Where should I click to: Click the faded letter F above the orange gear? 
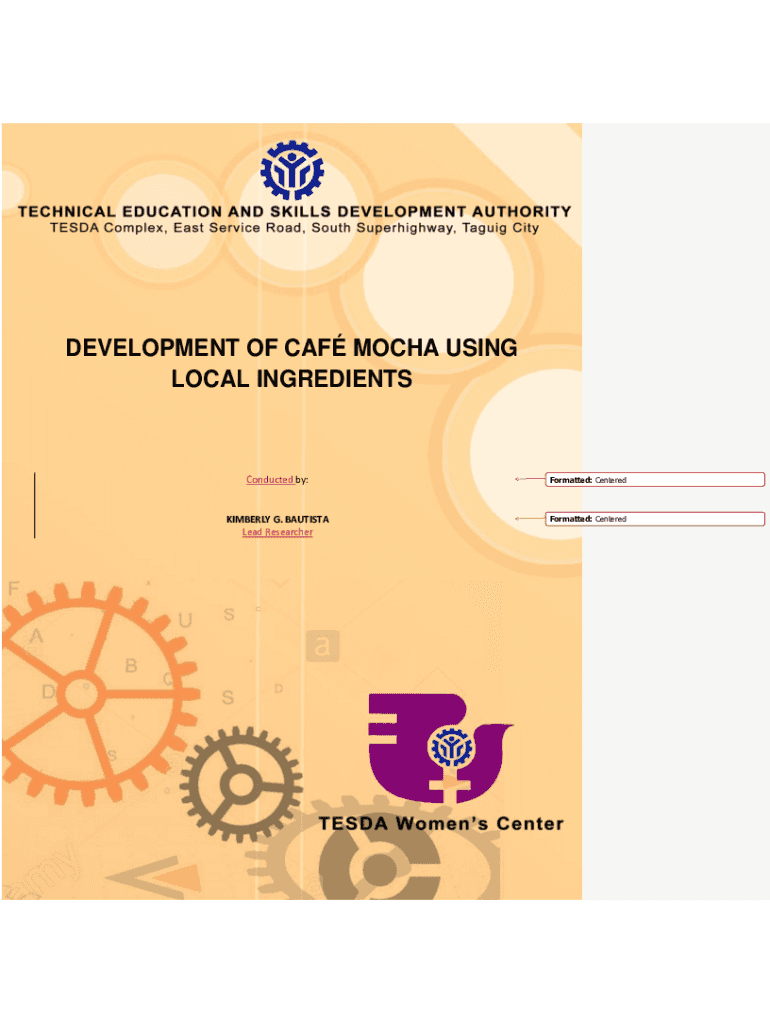click(14, 589)
